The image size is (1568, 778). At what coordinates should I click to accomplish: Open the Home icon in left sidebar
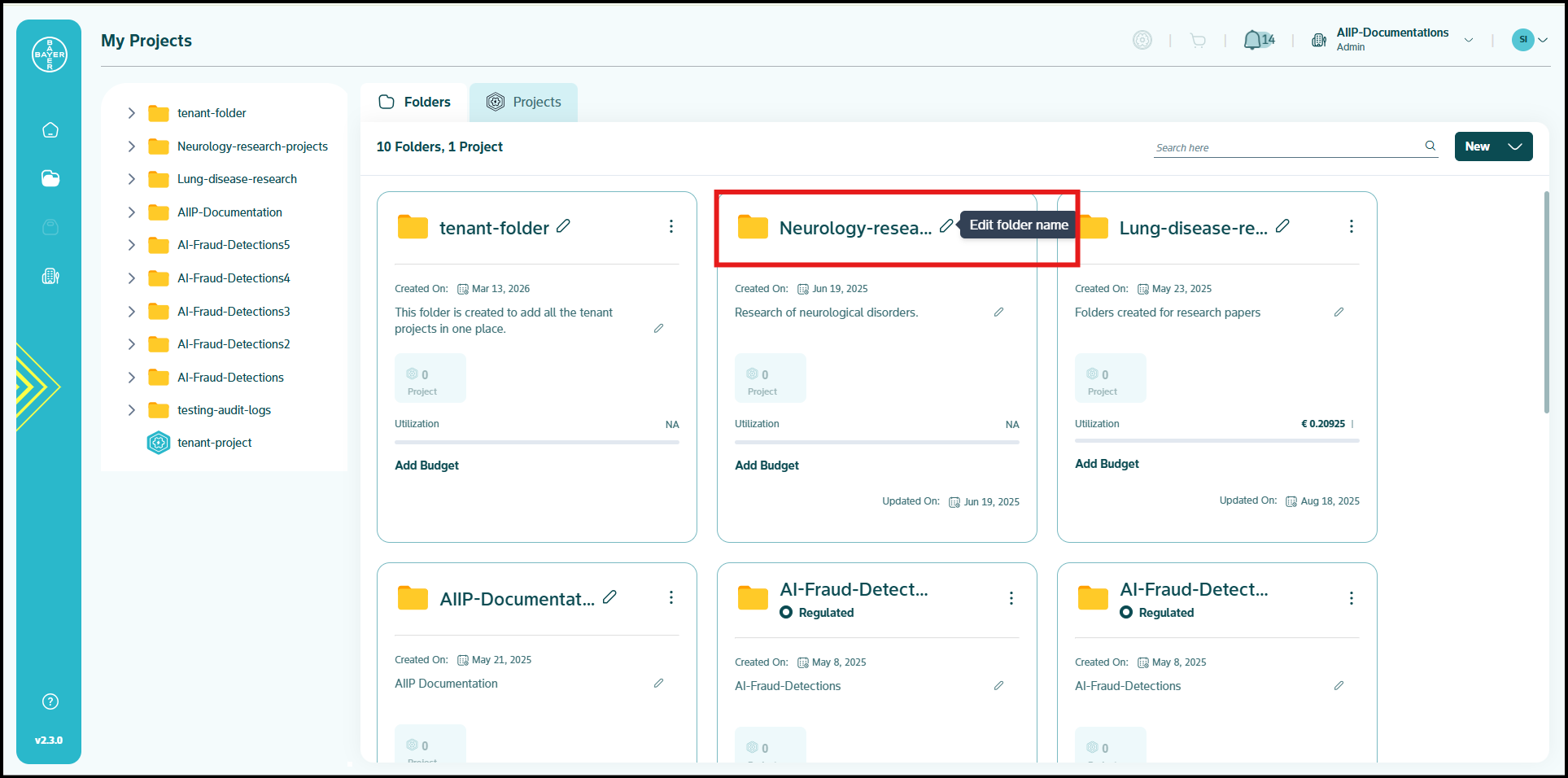[x=50, y=129]
